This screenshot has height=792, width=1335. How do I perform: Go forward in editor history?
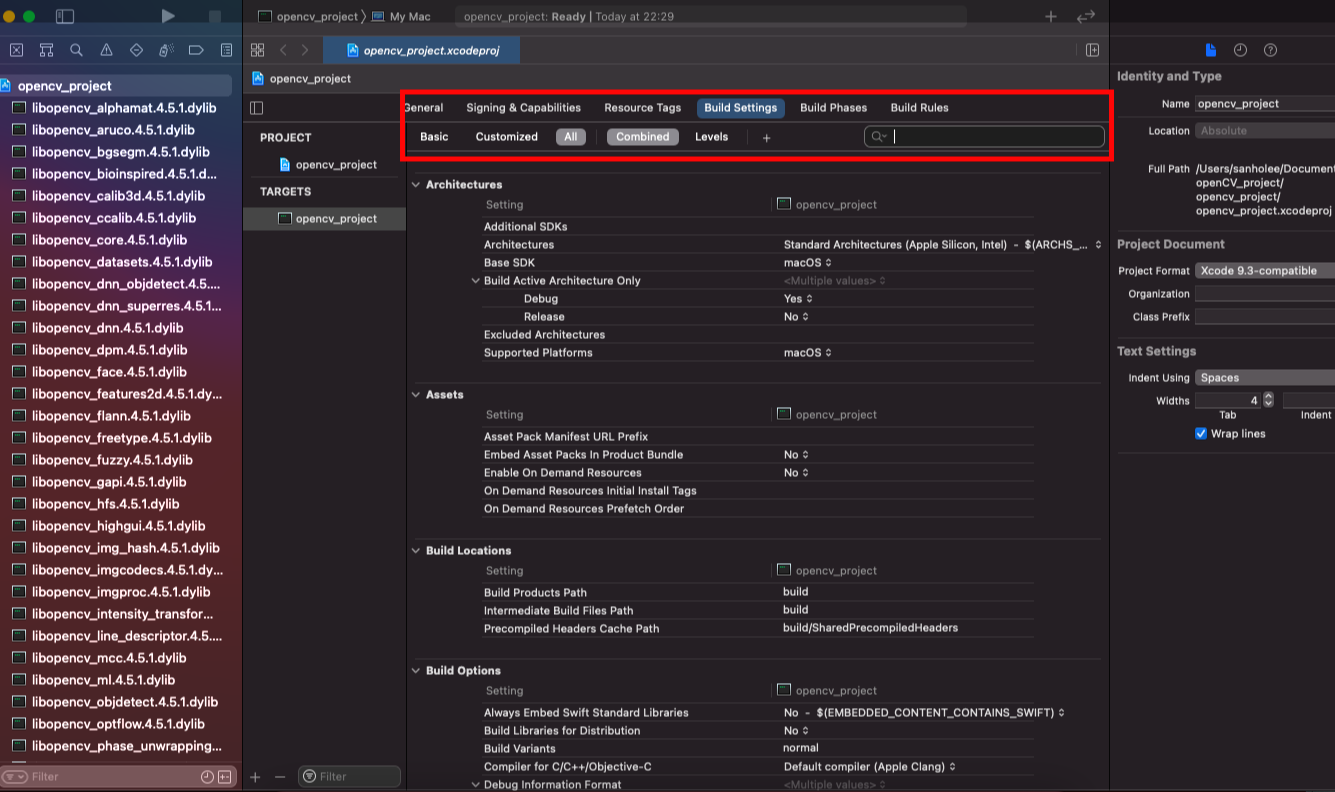coord(305,50)
